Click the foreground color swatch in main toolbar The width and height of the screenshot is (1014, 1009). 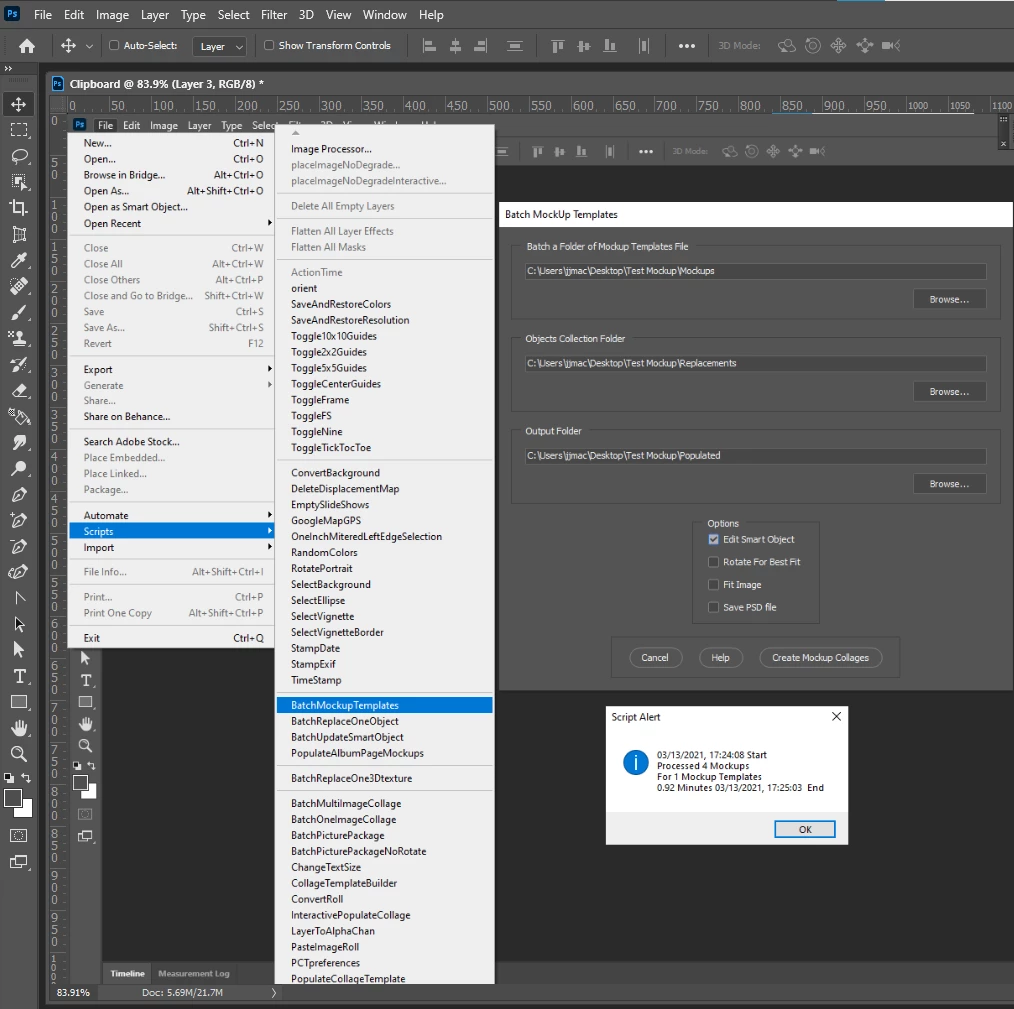12,799
